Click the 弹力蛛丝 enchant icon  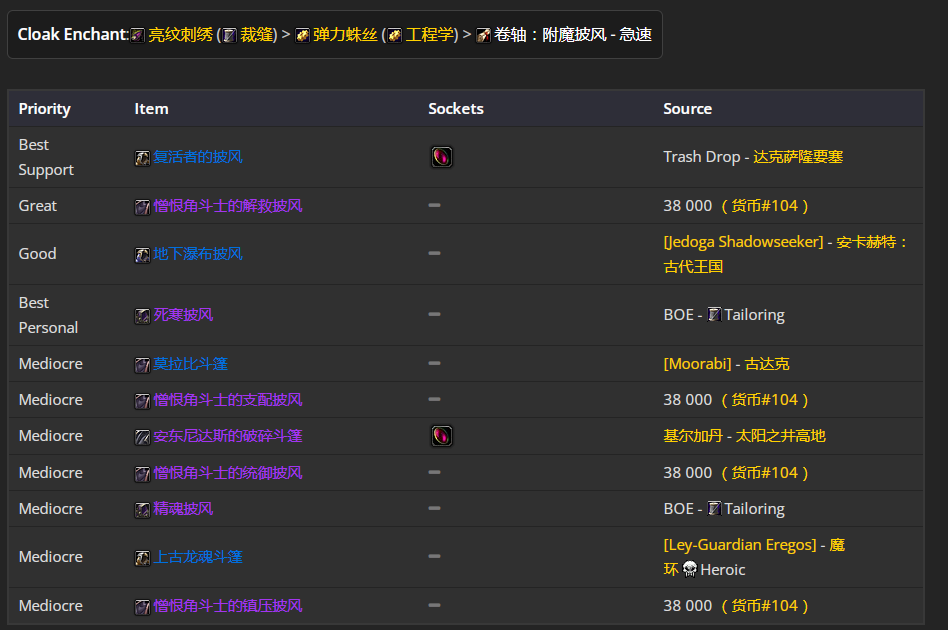pos(302,36)
